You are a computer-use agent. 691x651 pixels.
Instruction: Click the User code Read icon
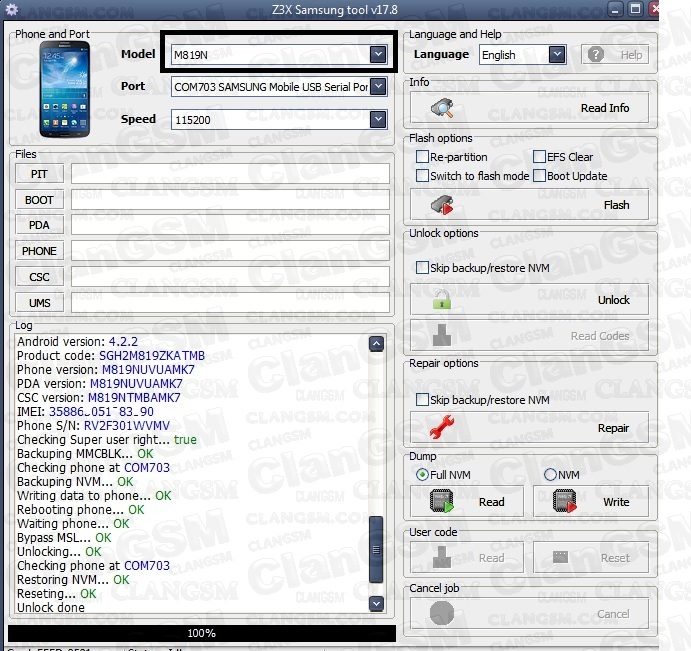tap(442, 558)
